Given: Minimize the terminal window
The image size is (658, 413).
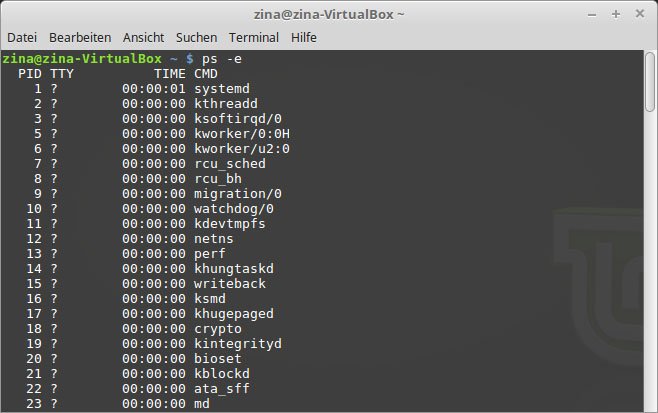Looking at the screenshot, I should [x=592, y=15].
